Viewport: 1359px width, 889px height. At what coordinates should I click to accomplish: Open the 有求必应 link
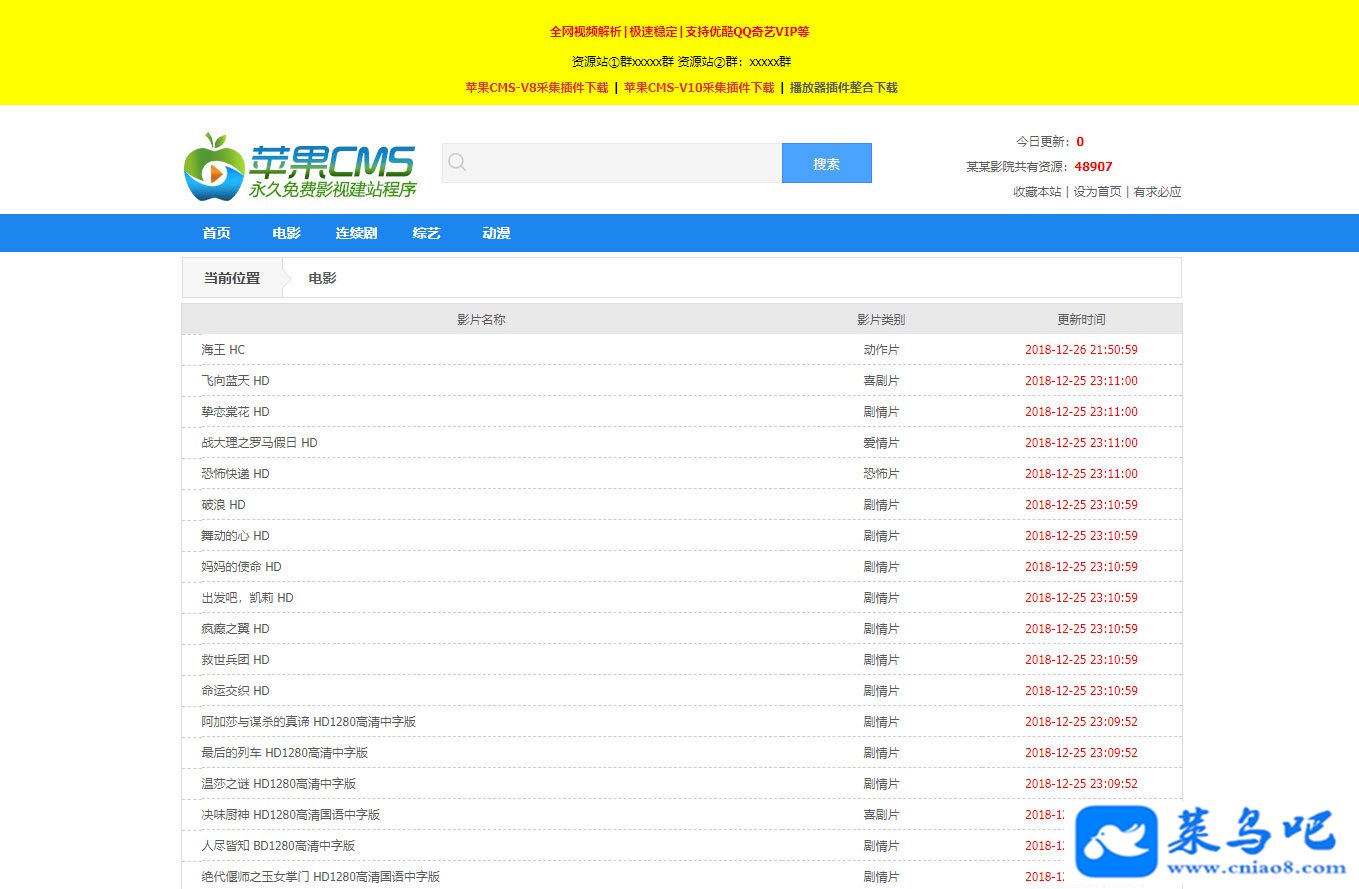pos(1157,192)
